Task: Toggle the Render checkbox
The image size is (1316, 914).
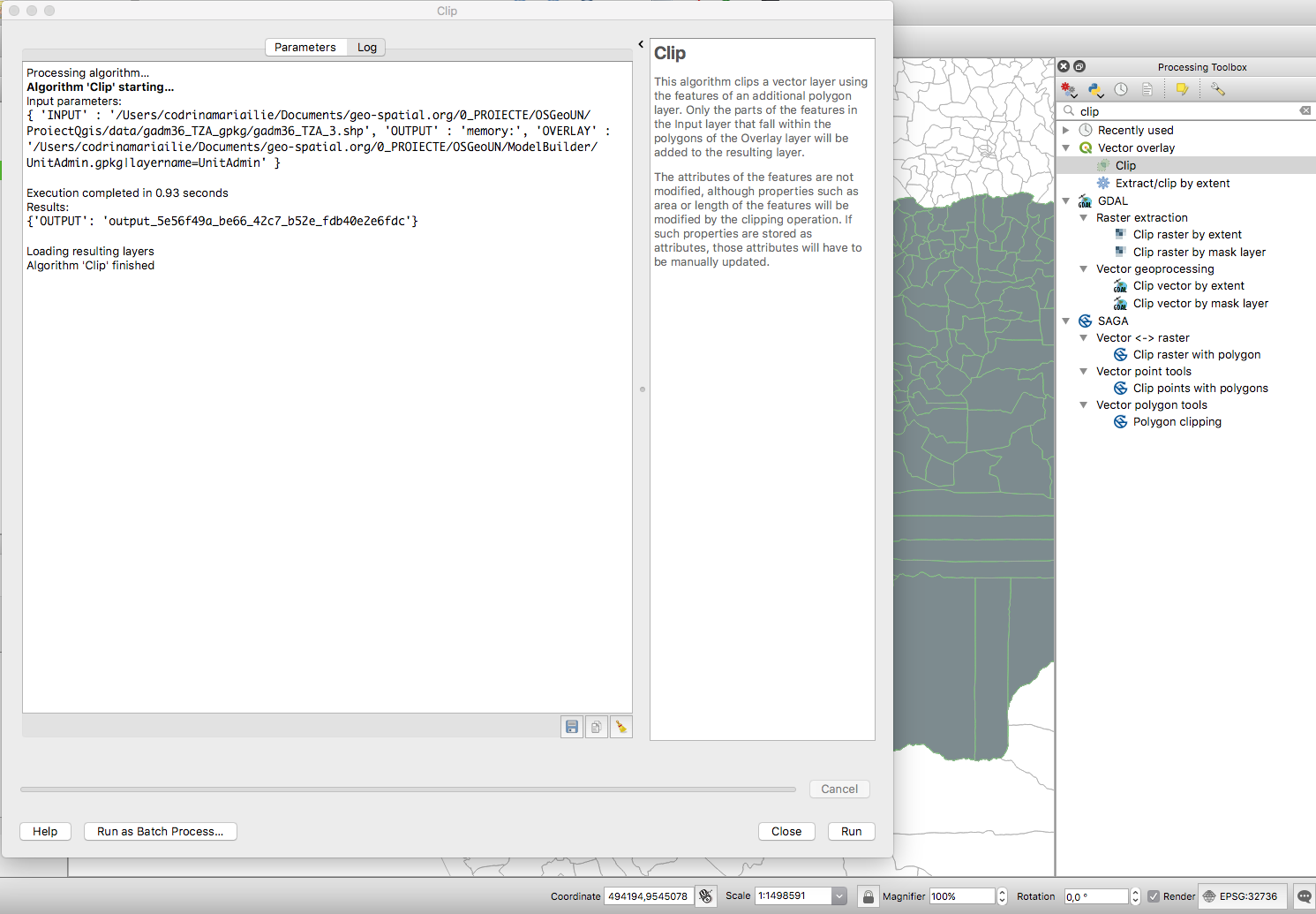Action: click(x=1154, y=896)
